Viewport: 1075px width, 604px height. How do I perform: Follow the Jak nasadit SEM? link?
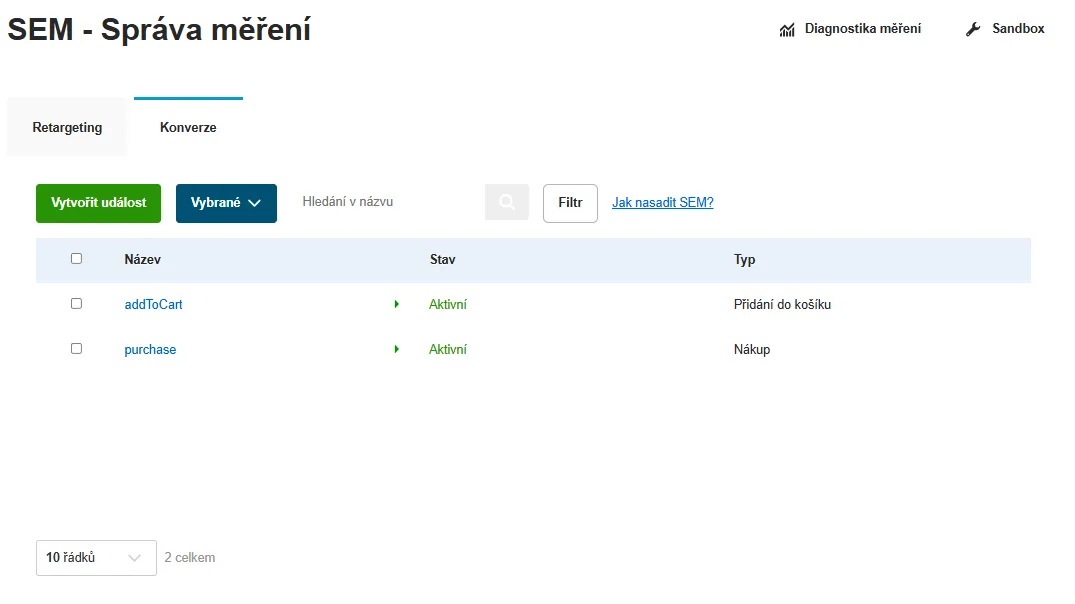tap(663, 203)
